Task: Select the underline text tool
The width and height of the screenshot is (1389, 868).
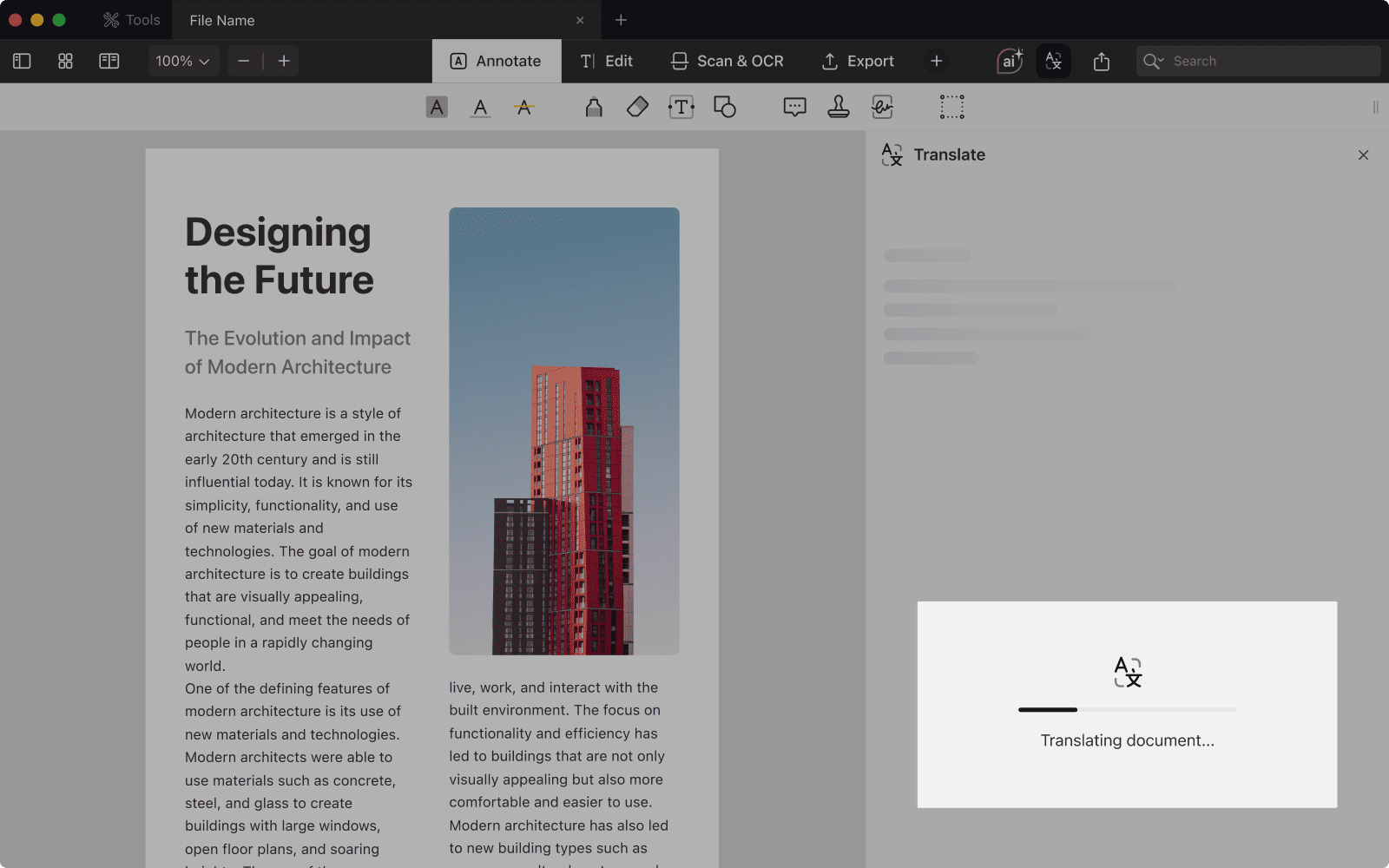Action: point(480,107)
